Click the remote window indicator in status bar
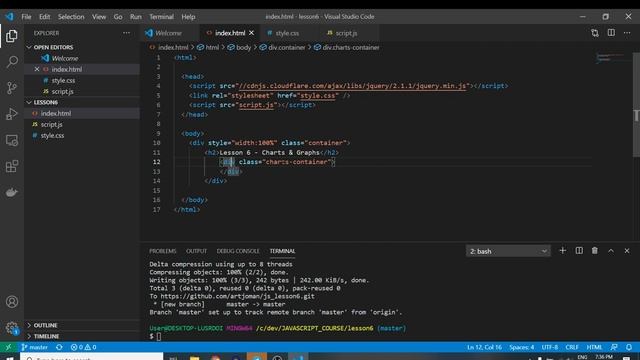 8,347
